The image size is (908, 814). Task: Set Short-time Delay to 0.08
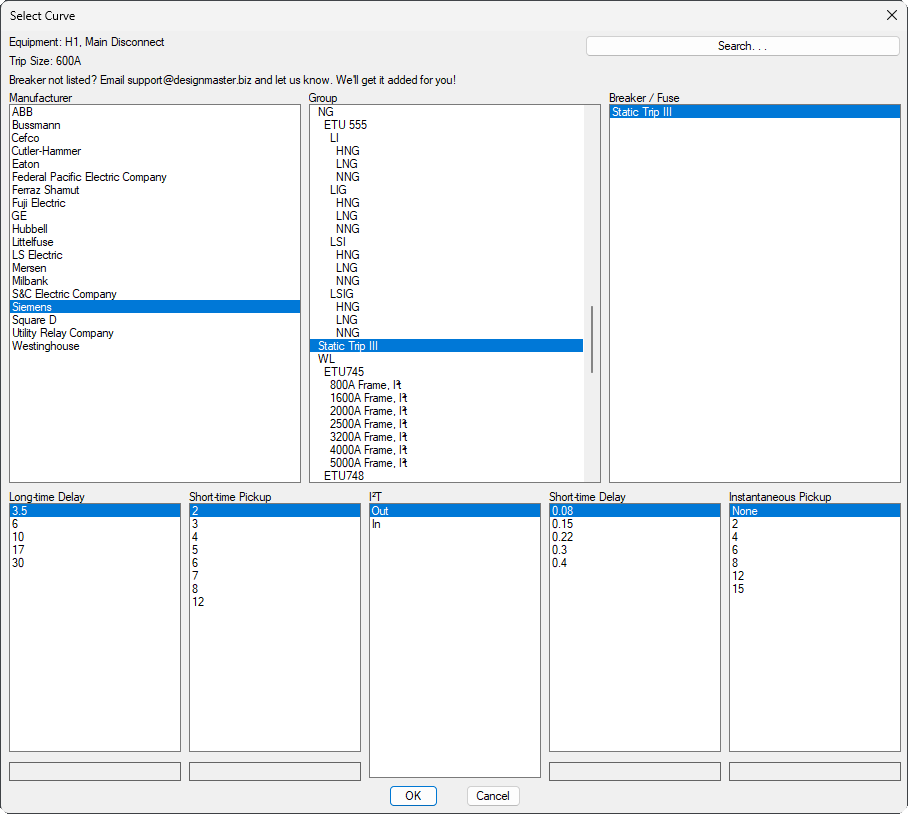tap(635, 511)
